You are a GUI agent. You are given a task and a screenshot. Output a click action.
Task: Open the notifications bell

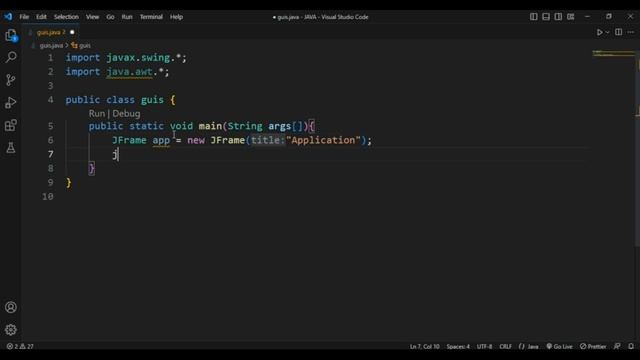631,347
